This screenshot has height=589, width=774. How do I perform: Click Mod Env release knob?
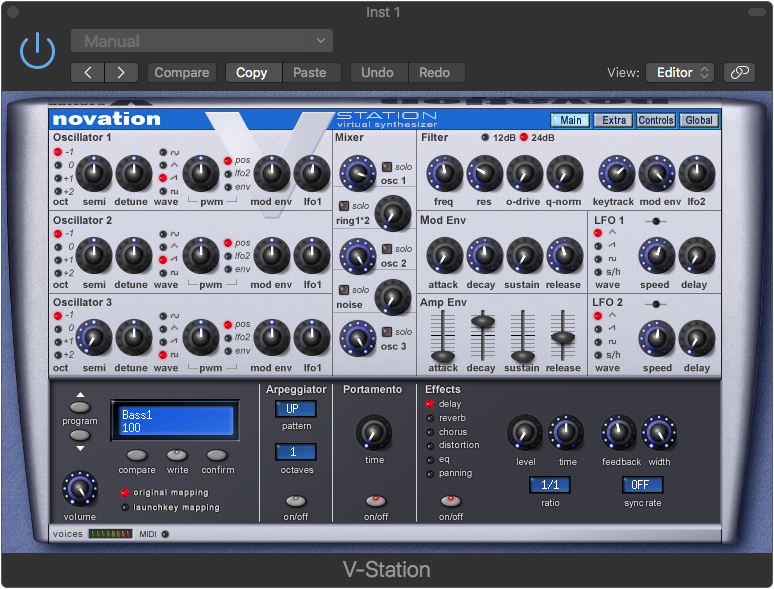point(564,256)
